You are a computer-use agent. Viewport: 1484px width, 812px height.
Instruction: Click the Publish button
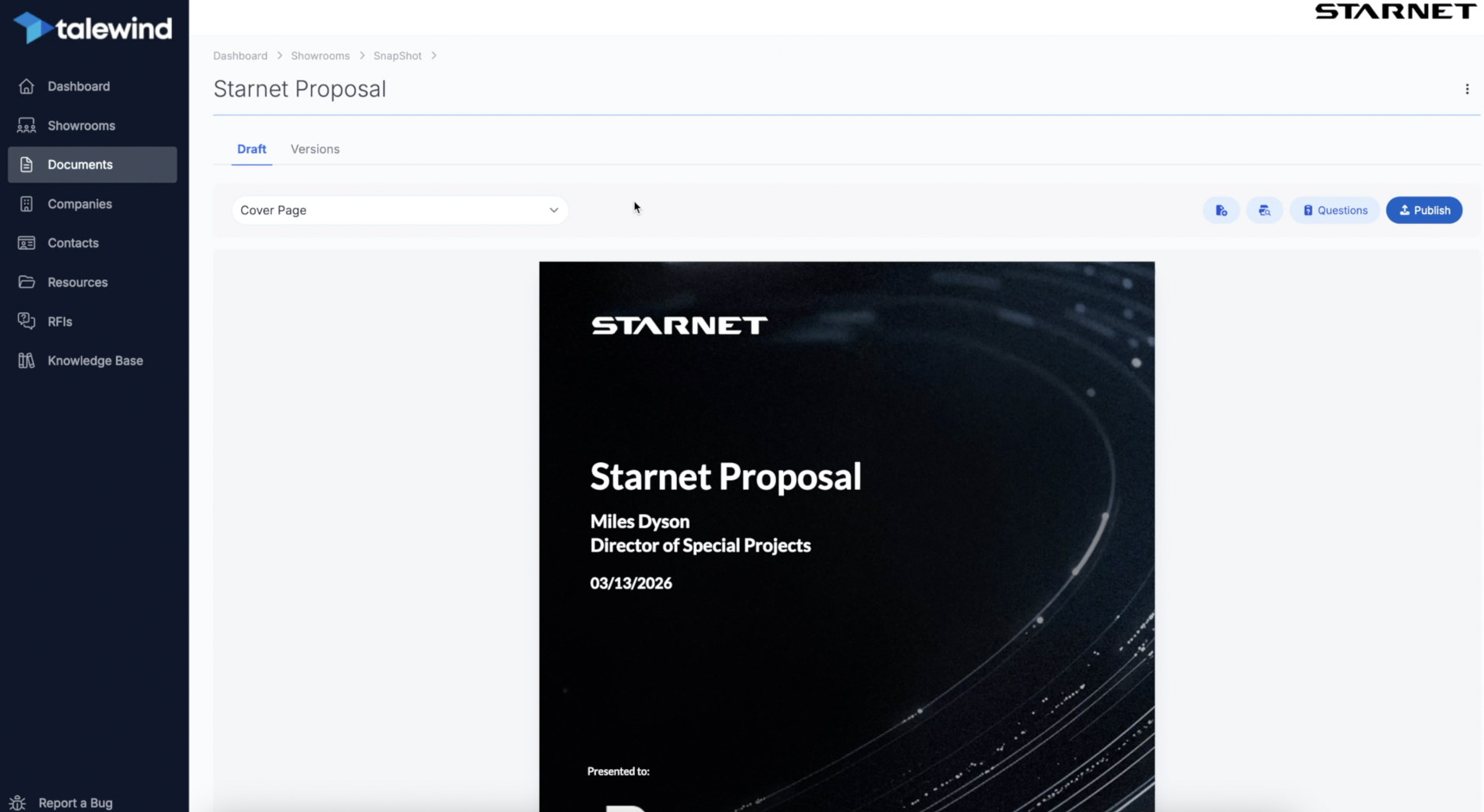click(x=1424, y=210)
